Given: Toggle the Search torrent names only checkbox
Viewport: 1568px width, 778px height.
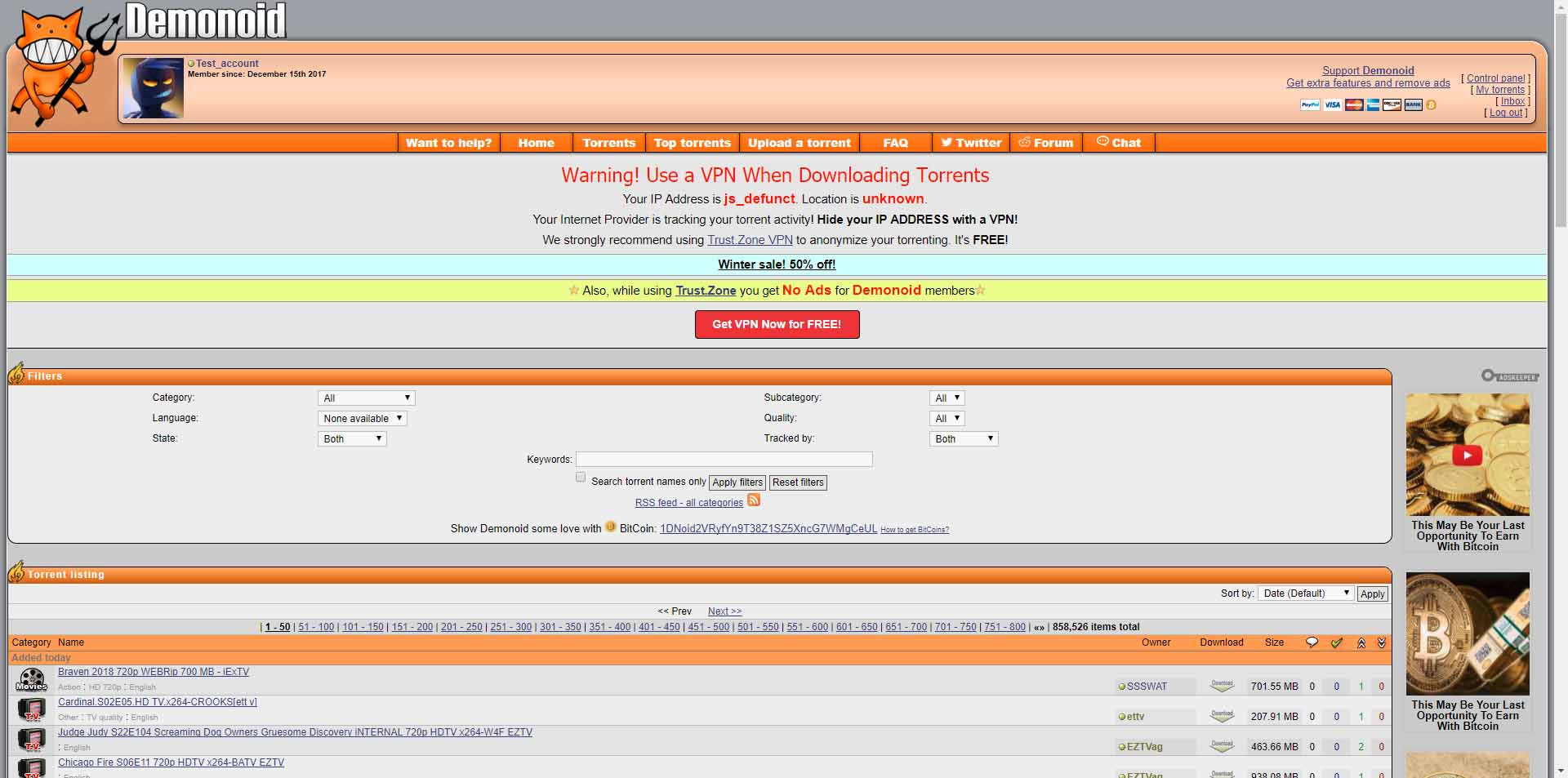Looking at the screenshot, I should [x=581, y=478].
